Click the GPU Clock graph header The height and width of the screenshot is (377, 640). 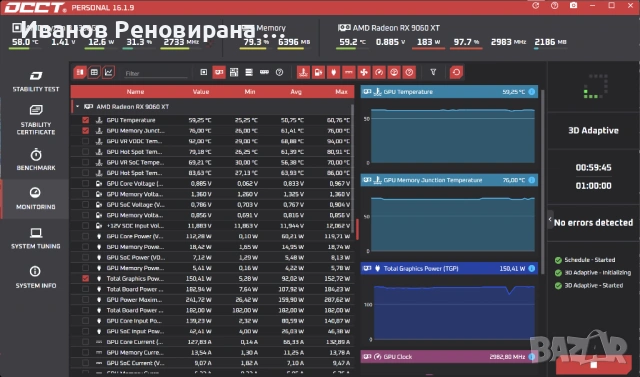click(449, 357)
